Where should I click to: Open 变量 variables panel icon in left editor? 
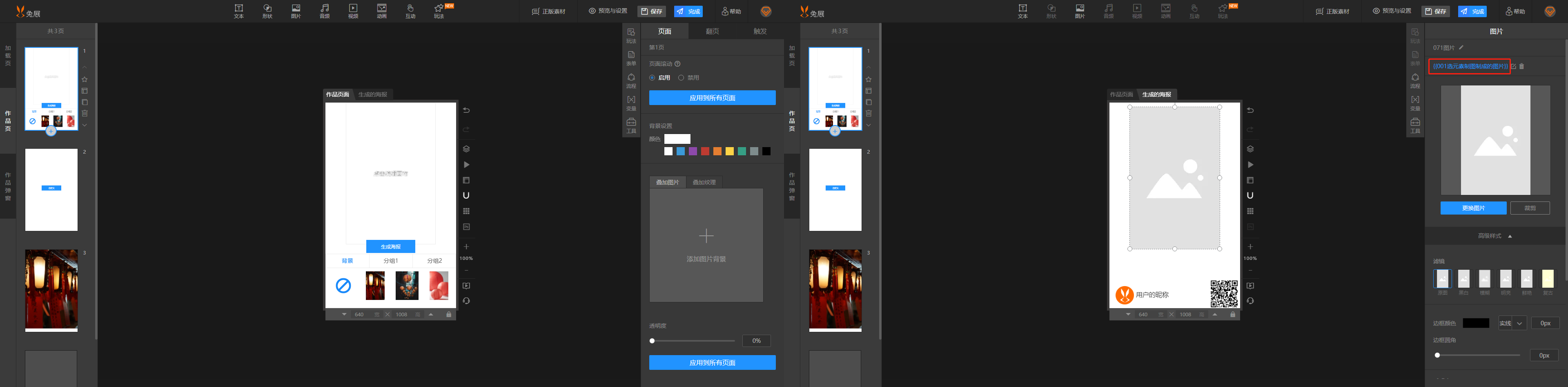[x=631, y=103]
